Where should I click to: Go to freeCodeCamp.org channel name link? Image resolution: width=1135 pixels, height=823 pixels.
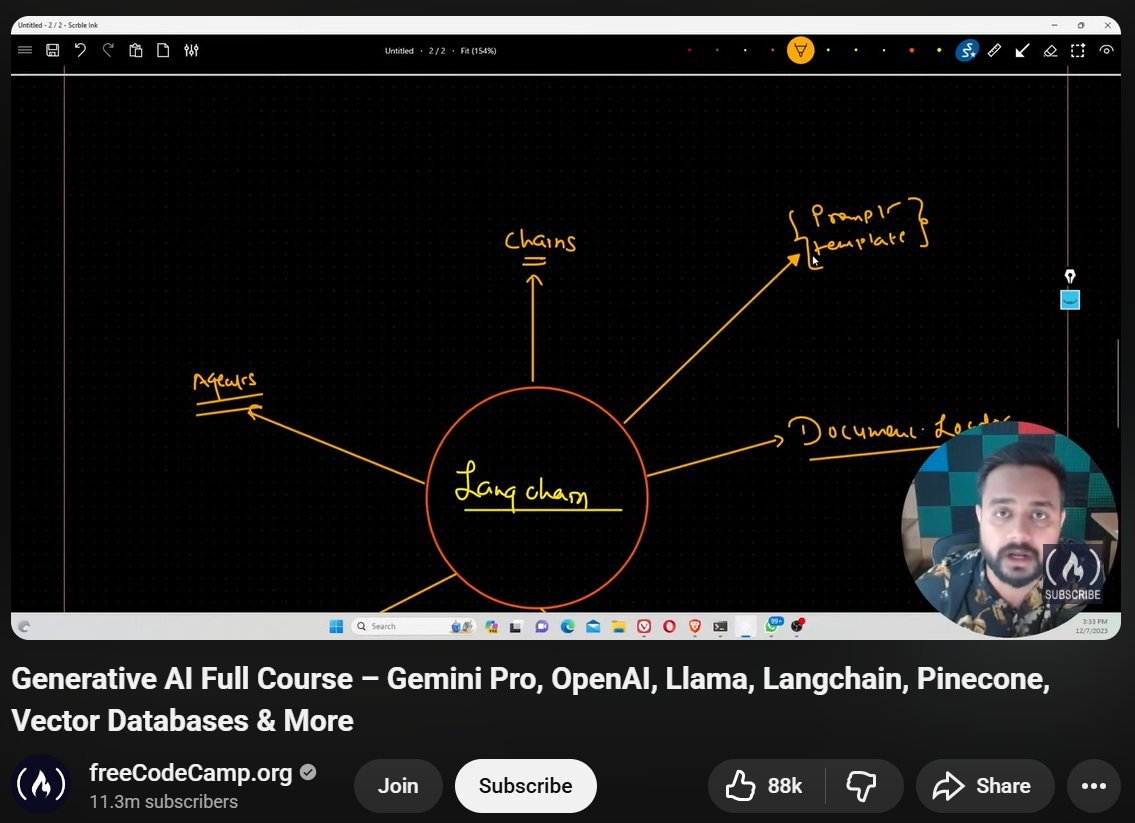(x=190, y=773)
